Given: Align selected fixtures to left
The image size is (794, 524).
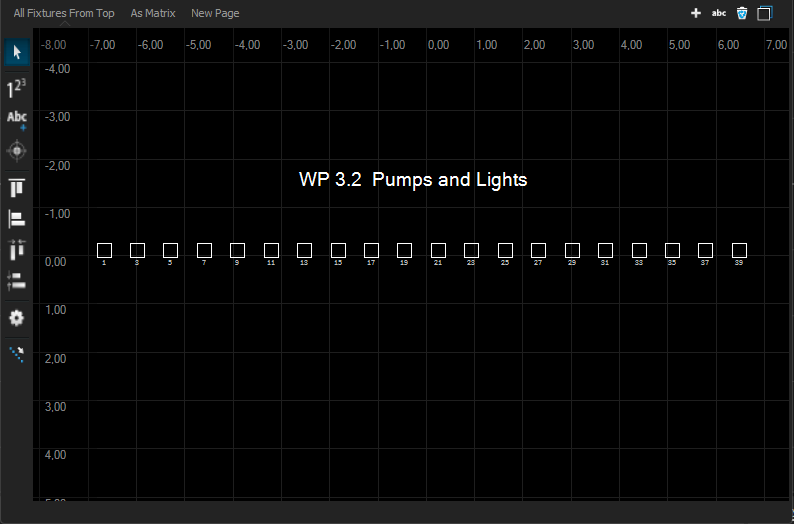Looking at the screenshot, I should point(17,219).
